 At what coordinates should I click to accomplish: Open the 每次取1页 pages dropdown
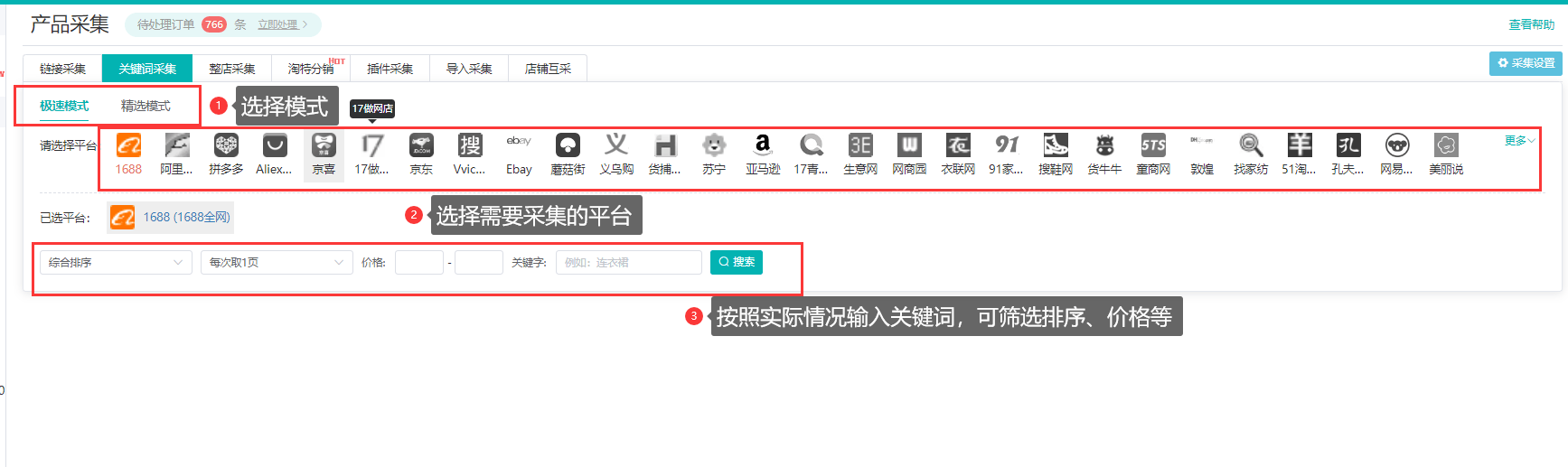pos(276,262)
